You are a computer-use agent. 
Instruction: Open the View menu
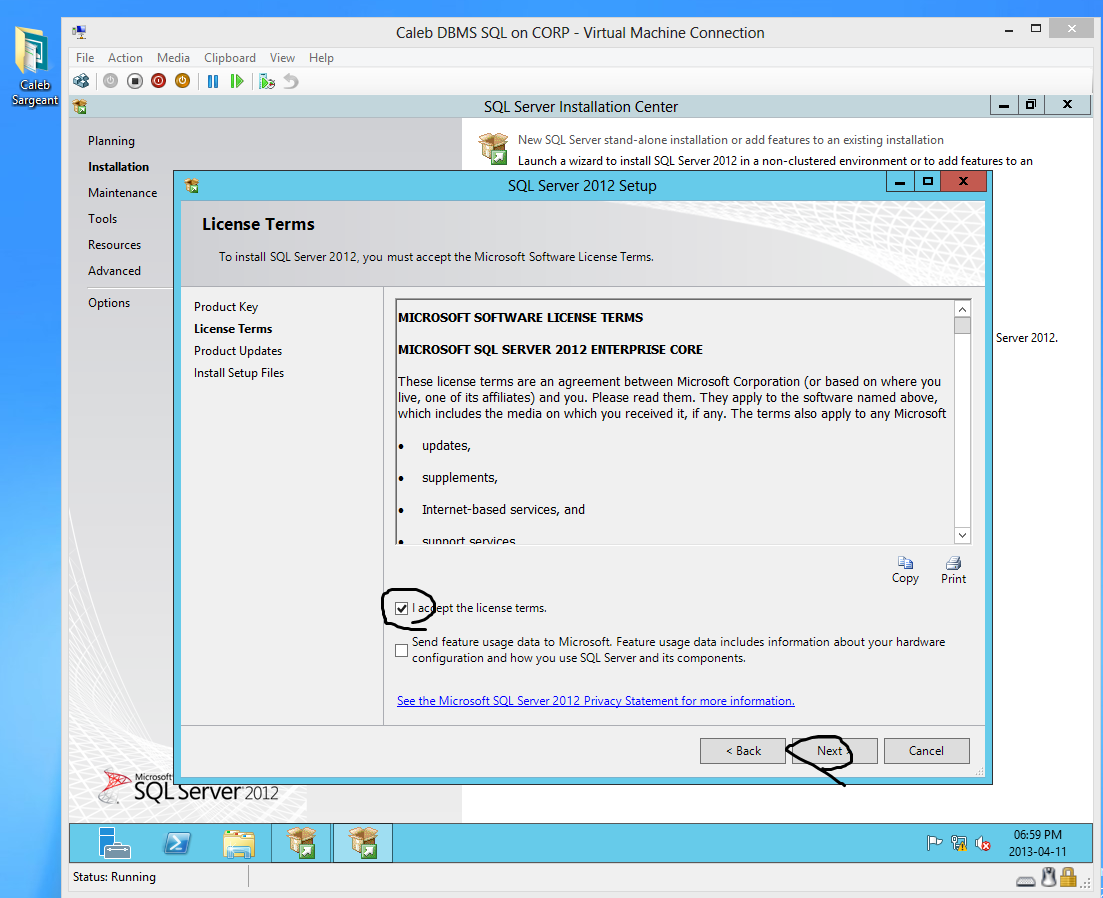point(282,58)
